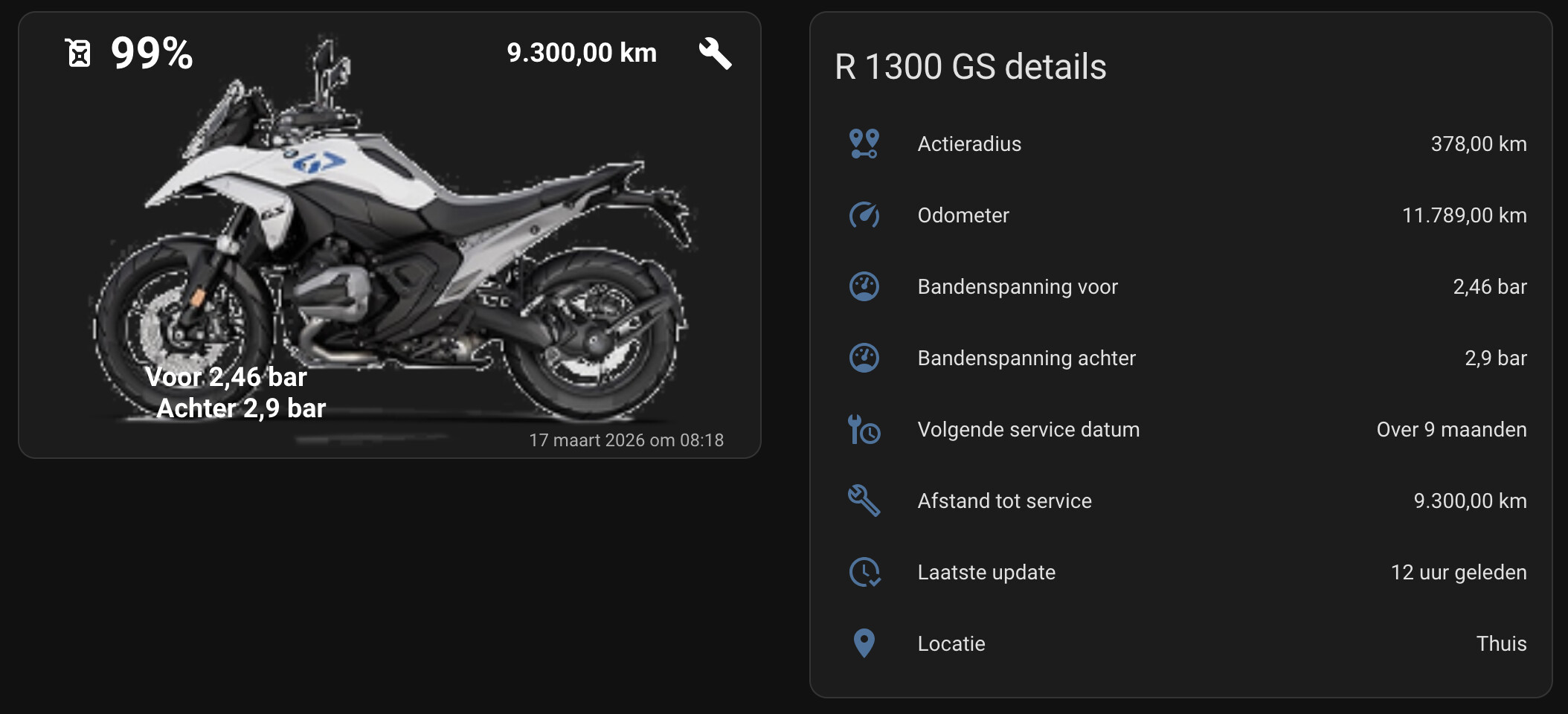Click the Odometer speedometer icon

point(864,215)
